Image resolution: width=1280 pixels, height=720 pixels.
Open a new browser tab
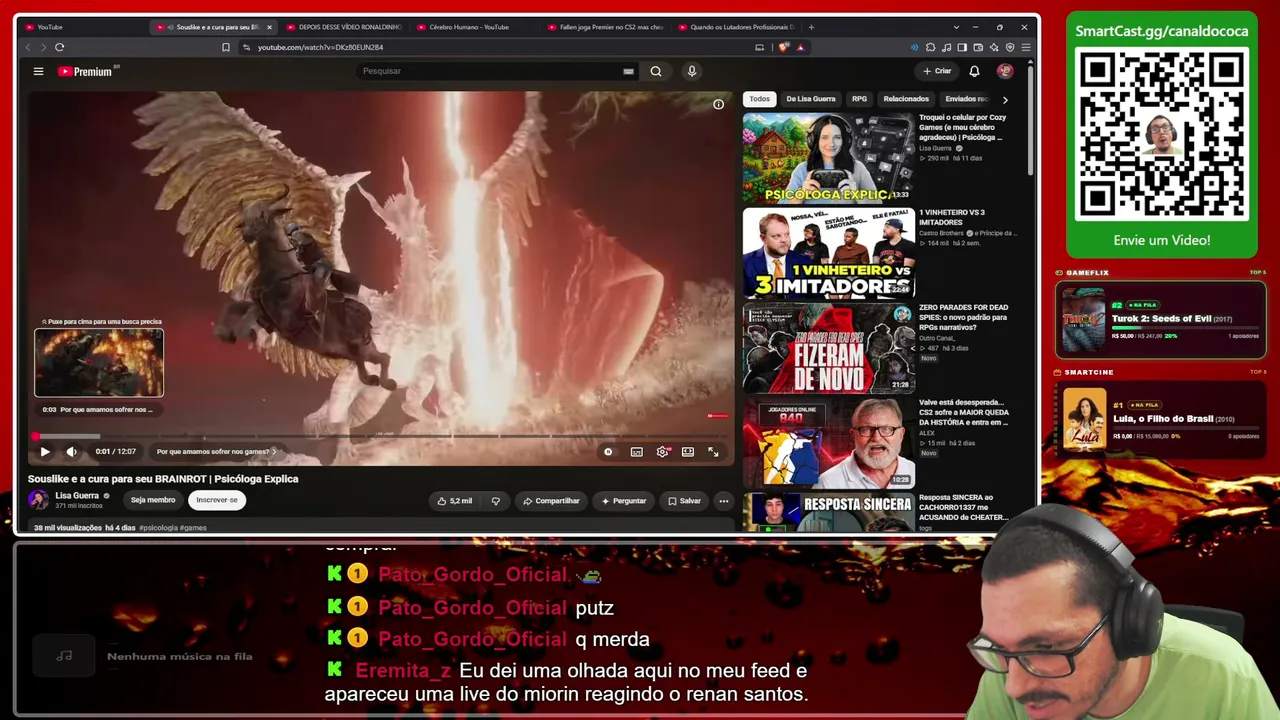point(811,27)
